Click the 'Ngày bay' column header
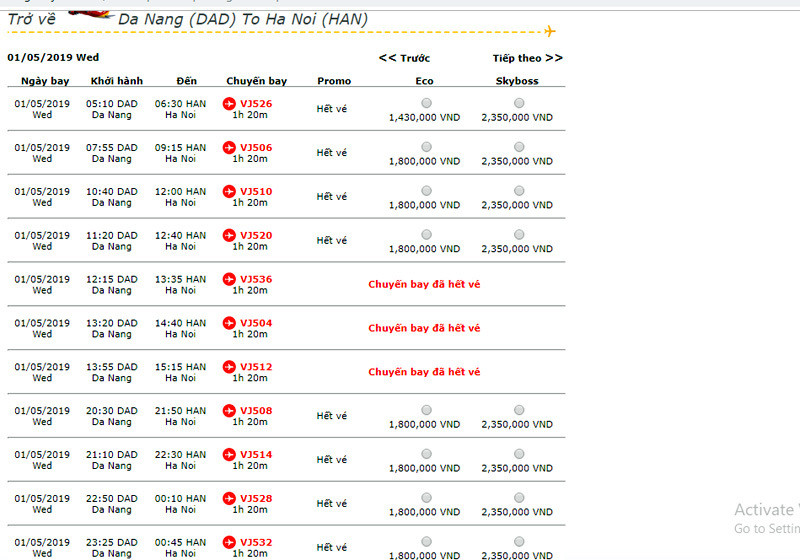The image size is (800, 560). (45, 81)
